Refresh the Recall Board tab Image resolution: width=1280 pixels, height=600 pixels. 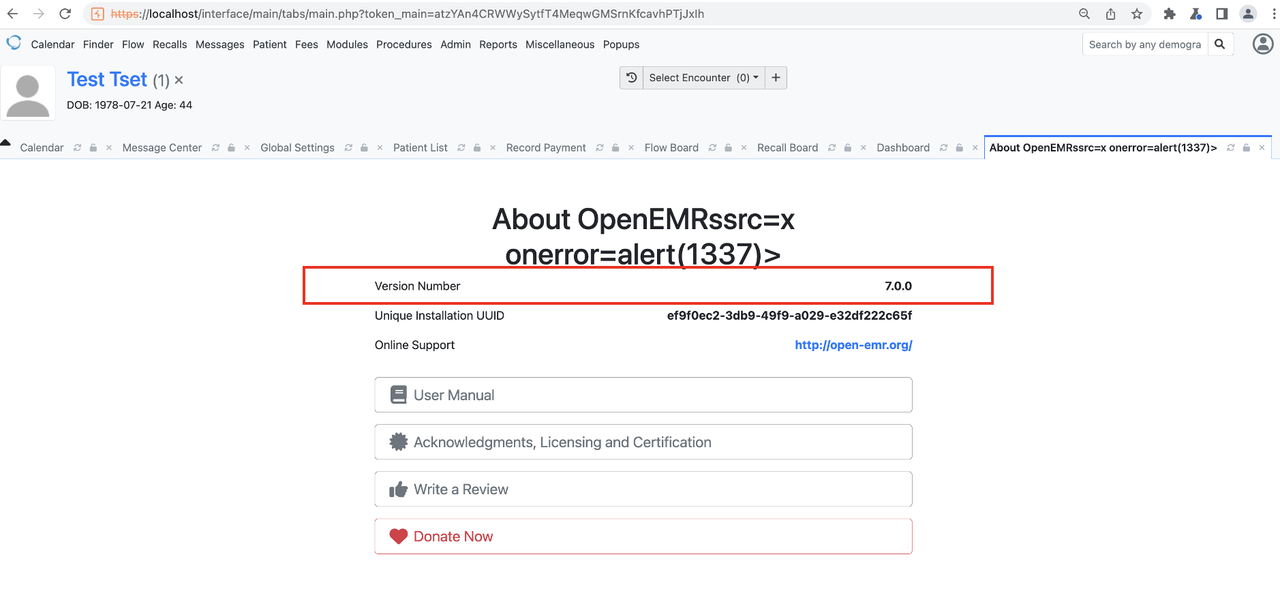pyautogui.click(x=832, y=148)
